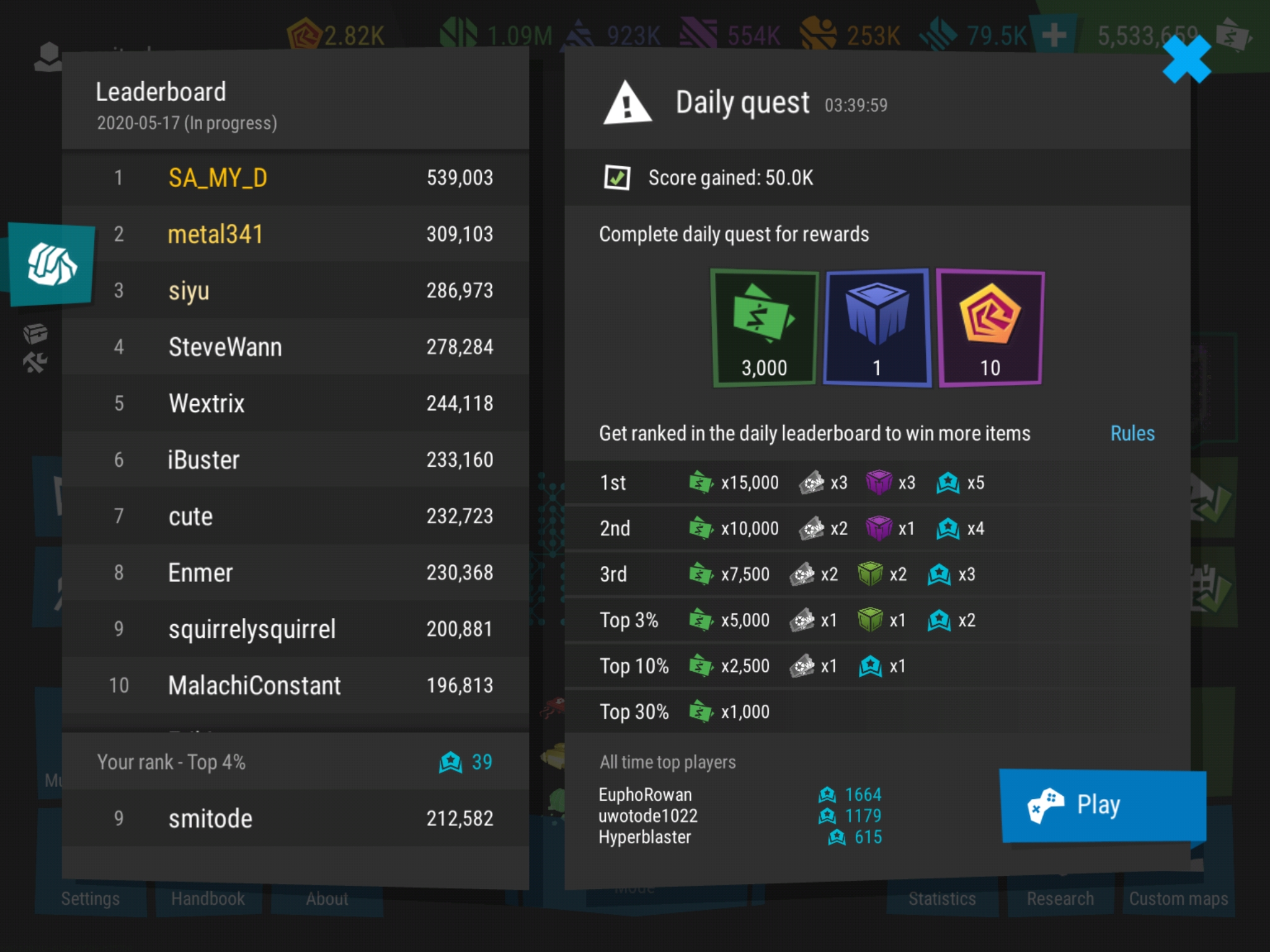Open the Statistics menu item
The height and width of the screenshot is (952, 1270).
[942, 899]
